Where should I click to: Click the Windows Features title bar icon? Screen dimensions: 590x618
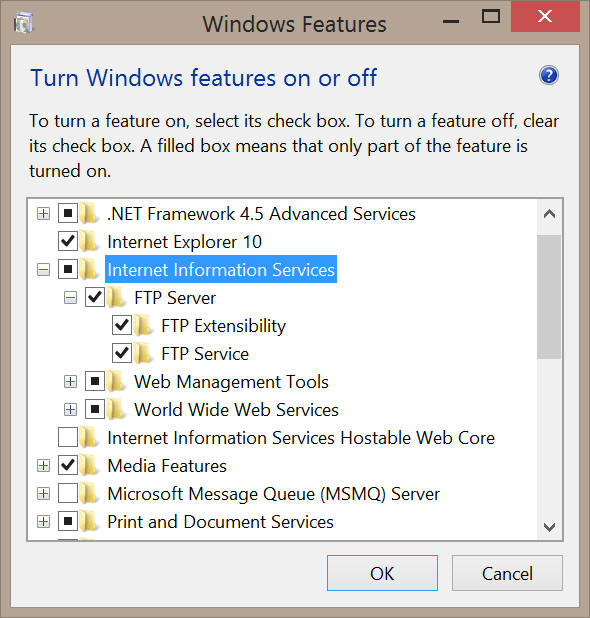(x=24, y=23)
